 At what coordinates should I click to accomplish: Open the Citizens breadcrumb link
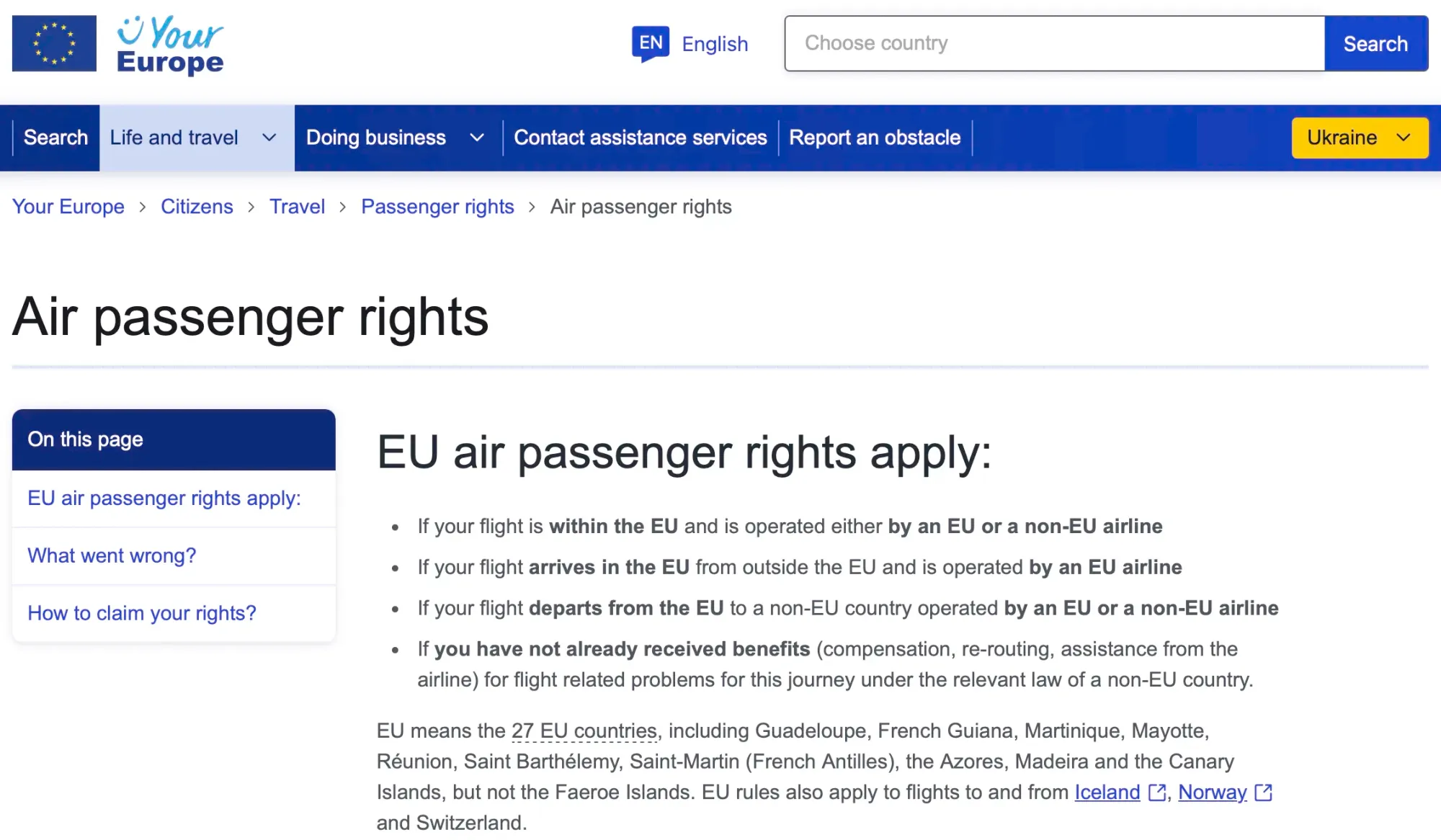coord(197,207)
